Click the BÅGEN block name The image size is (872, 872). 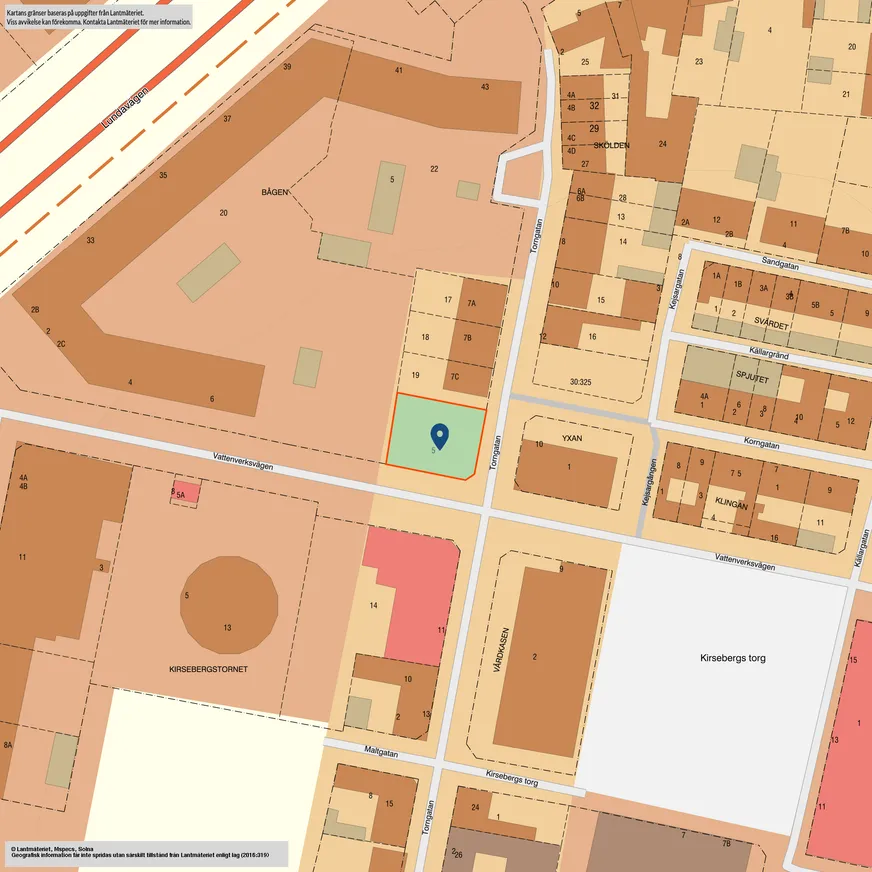(x=275, y=192)
